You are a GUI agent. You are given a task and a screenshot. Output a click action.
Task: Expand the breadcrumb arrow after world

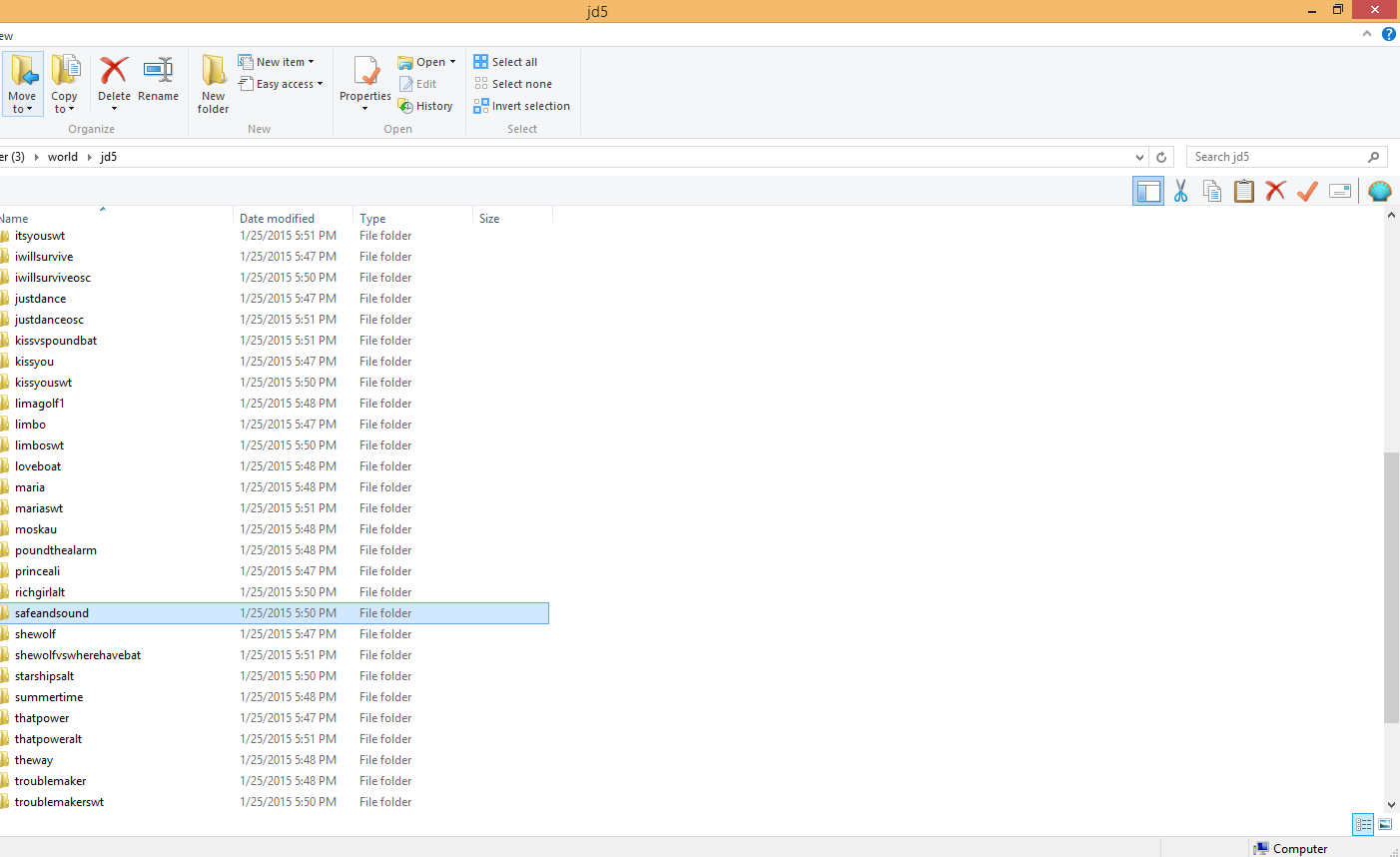click(89, 157)
